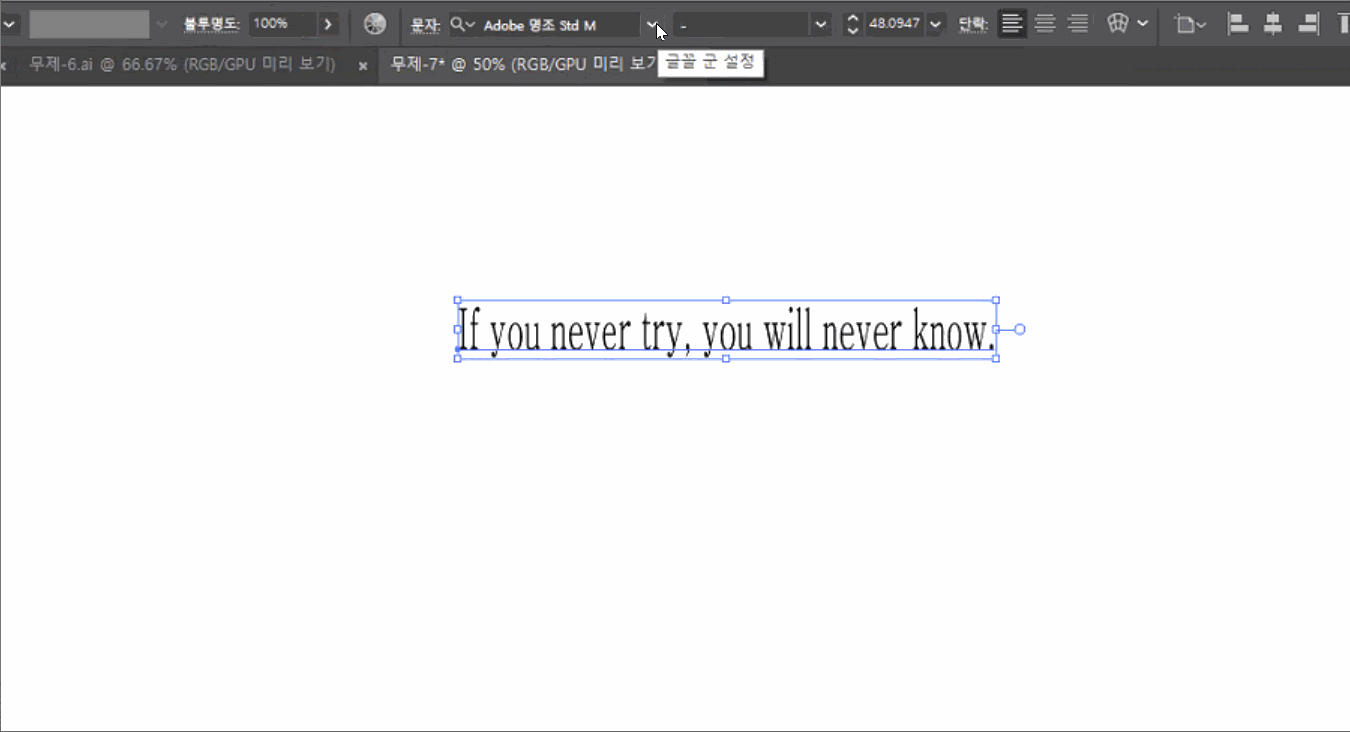Image resolution: width=1350 pixels, height=732 pixels.
Task: Click the horizontal align center icon
Action: tap(1272, 24)
